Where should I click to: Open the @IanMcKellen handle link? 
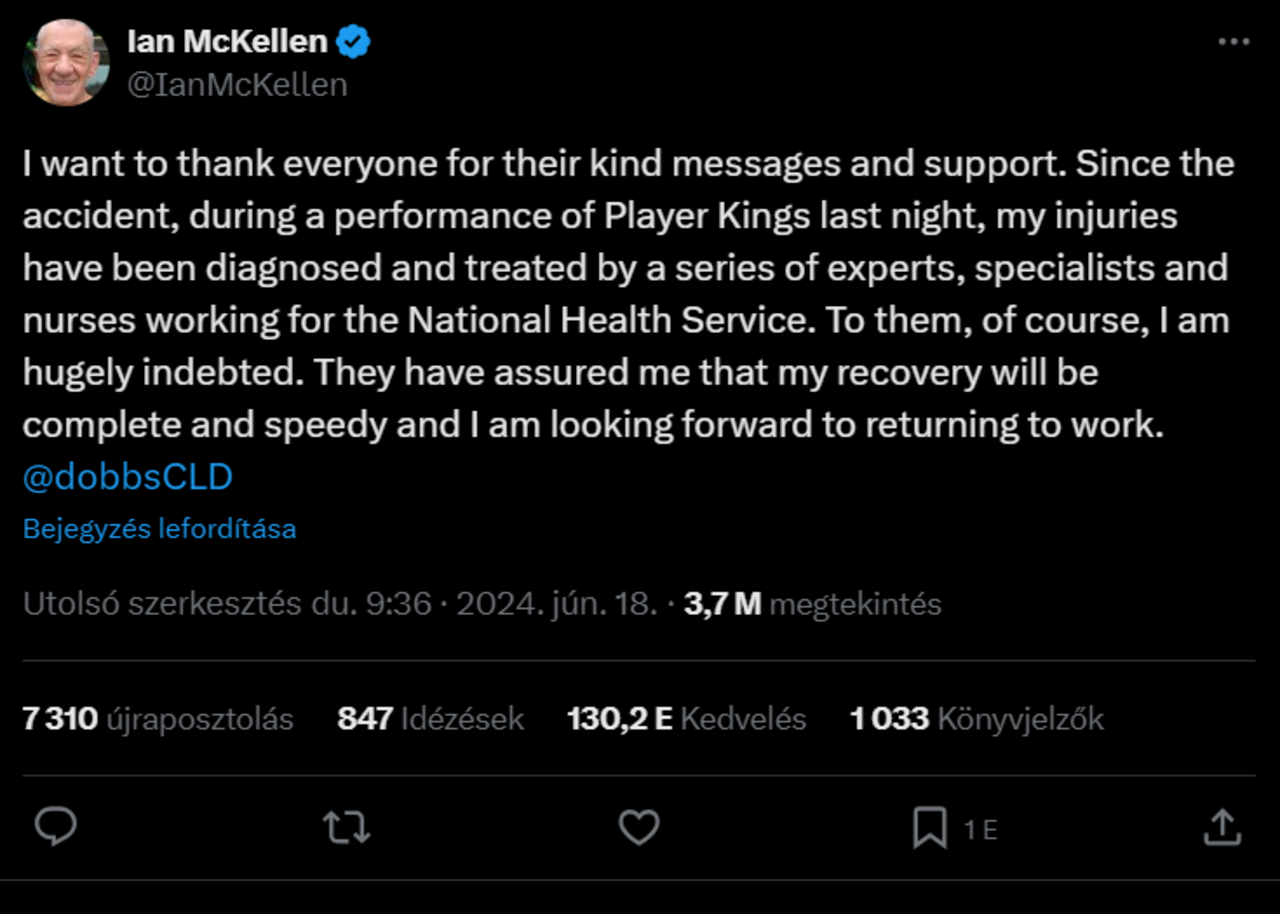237,85
